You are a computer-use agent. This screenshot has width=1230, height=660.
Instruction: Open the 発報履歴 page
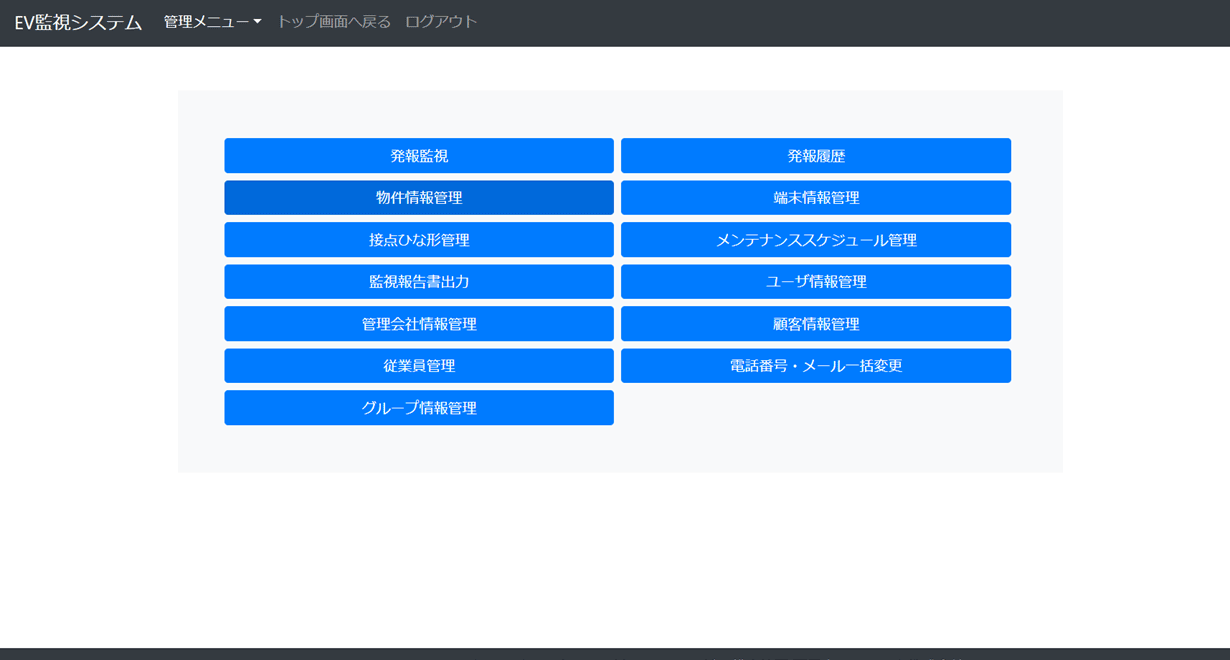coord(816,156)
